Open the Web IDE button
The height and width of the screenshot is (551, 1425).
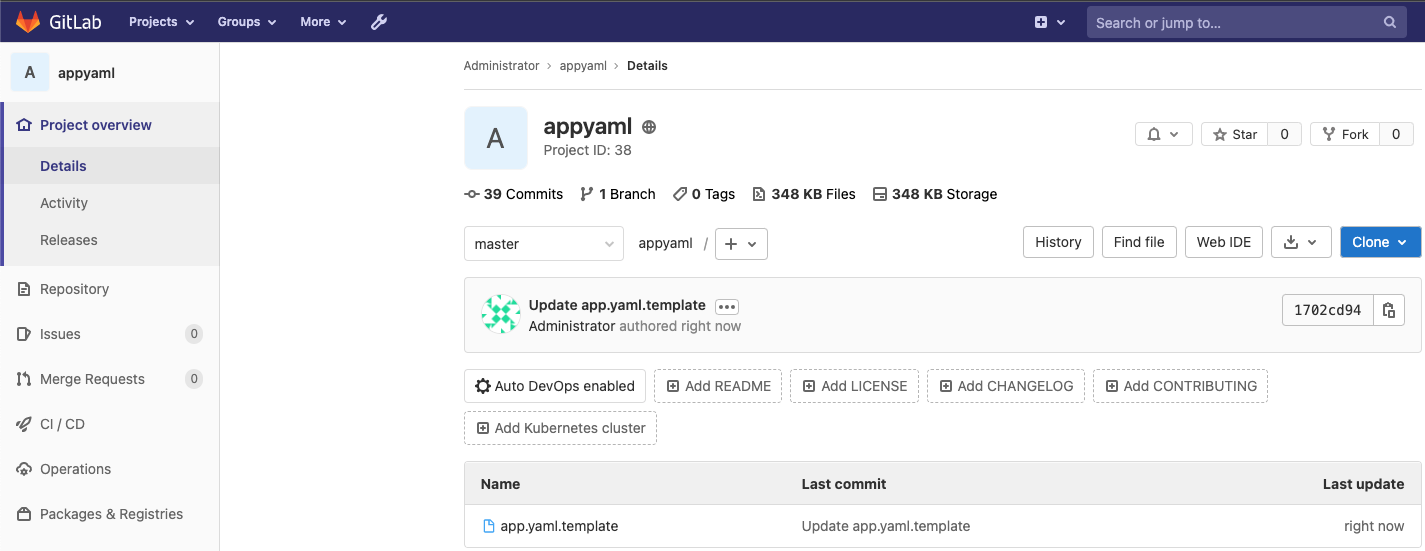[1224, 242]
